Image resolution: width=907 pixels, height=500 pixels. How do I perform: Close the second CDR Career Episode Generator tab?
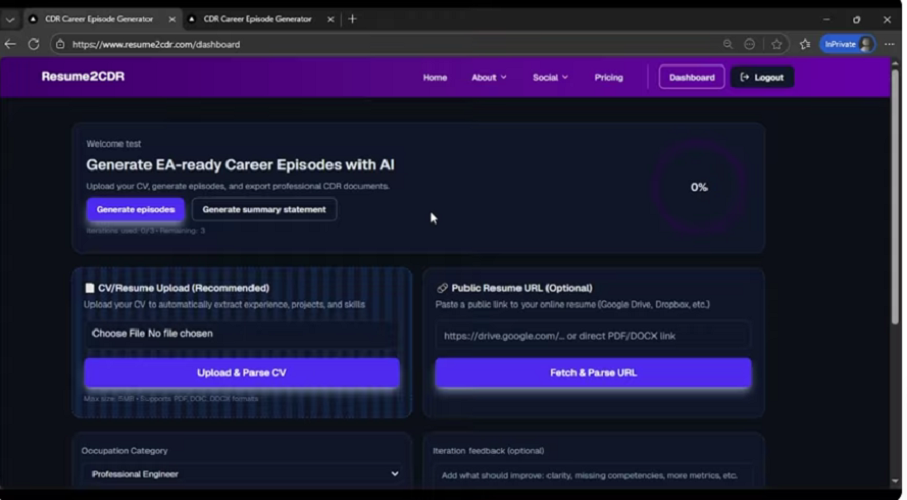coord(330,19)
